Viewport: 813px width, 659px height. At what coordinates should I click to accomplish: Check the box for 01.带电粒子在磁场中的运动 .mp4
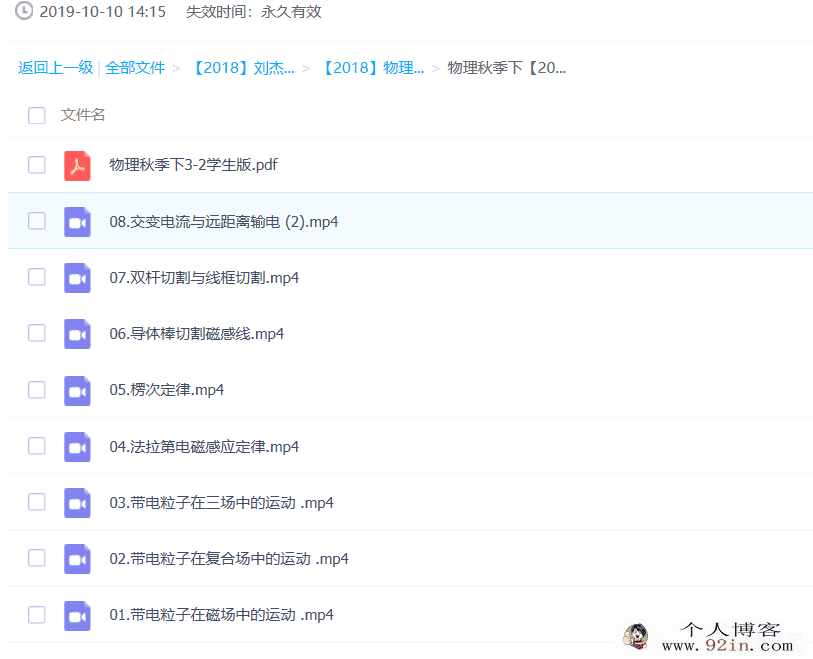pos(37,614)
